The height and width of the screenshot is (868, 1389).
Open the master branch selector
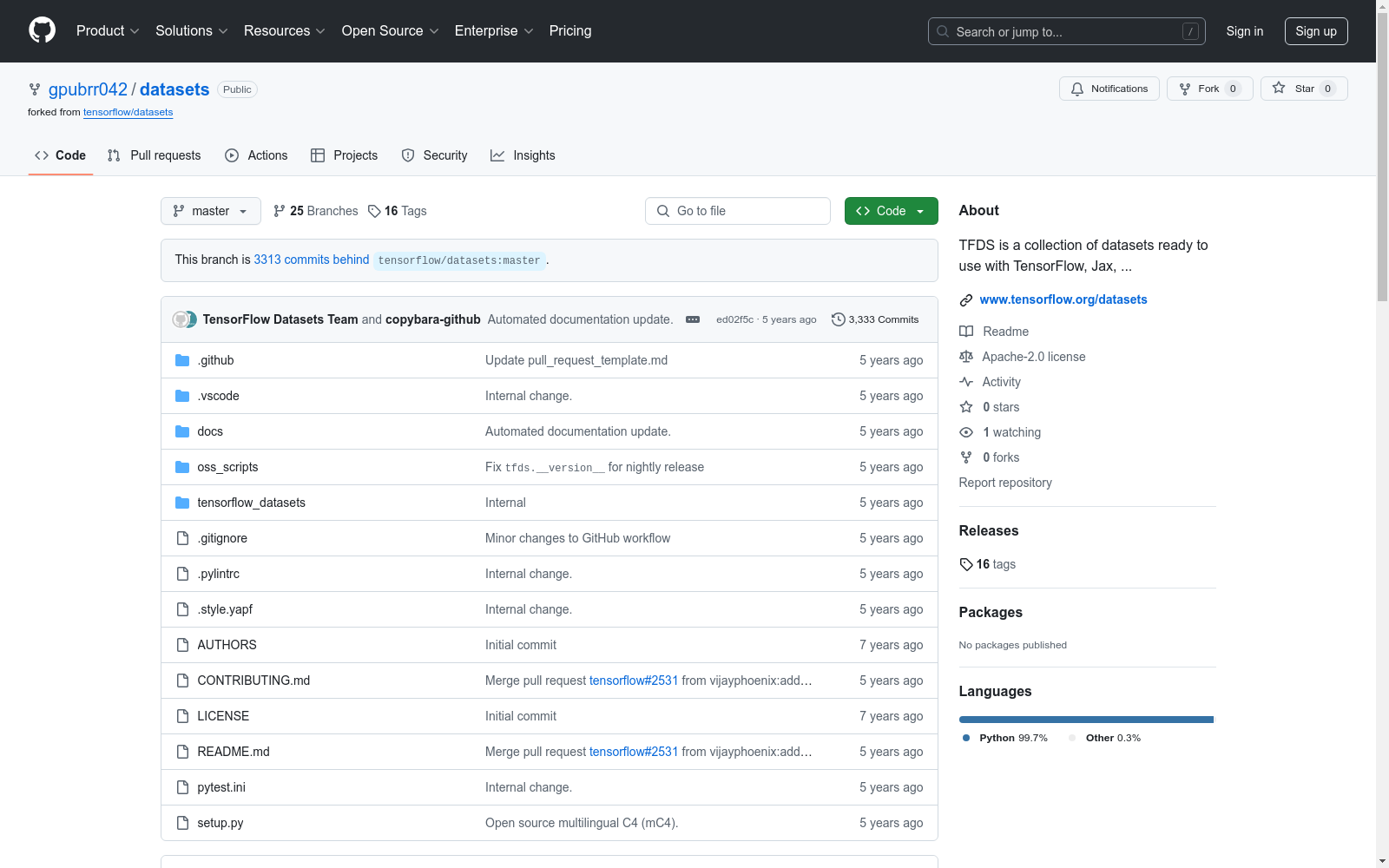[x=211, y=211]
